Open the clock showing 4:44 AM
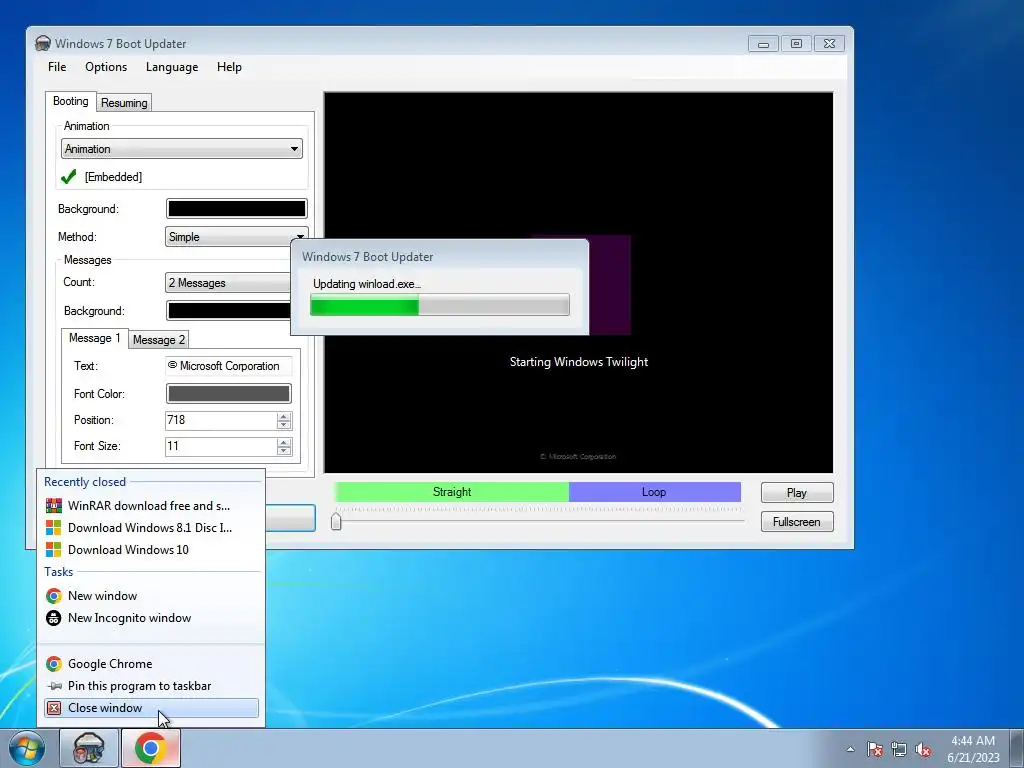The height and width of the screenshot is (768, 1024). (973, 748)
